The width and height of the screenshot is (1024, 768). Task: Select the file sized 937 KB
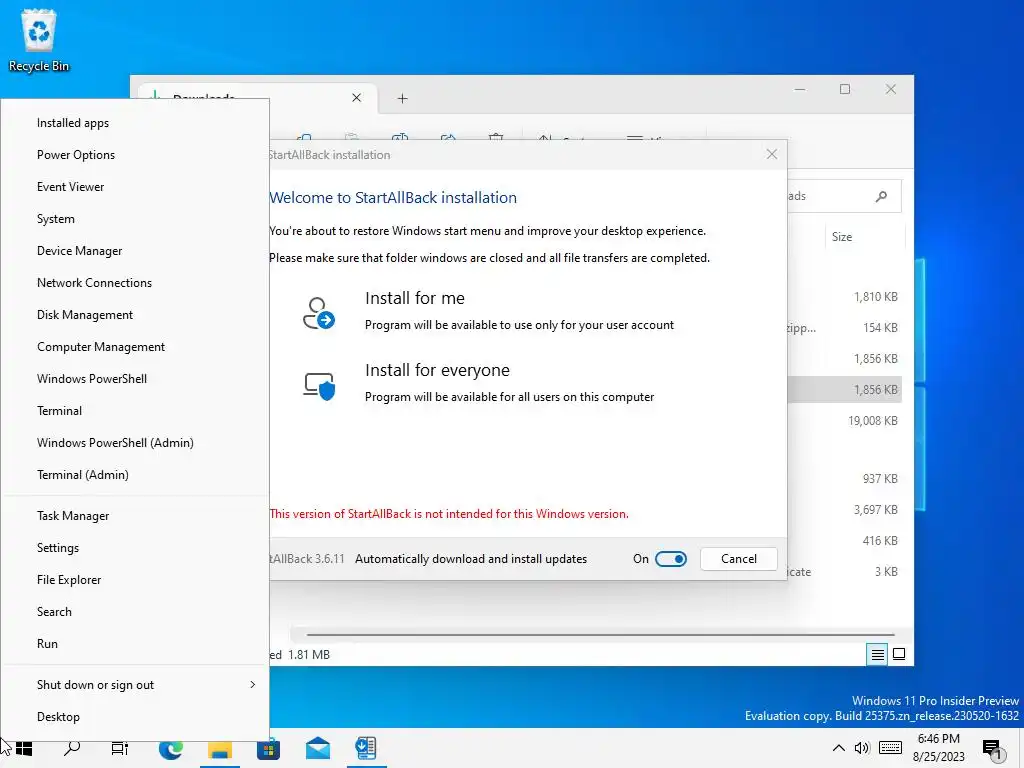coord(880,479)
